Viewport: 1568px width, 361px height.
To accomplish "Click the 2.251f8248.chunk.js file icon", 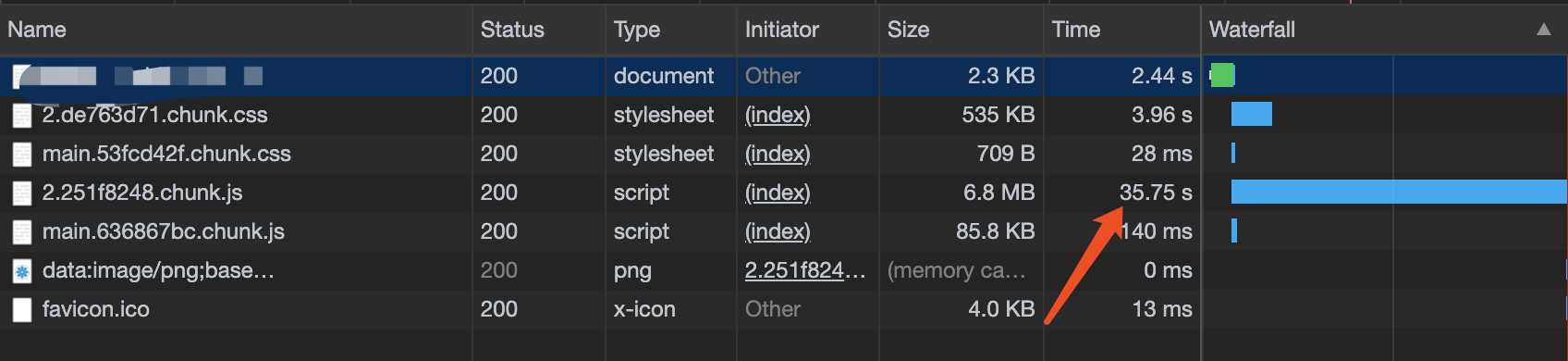I will [x=22, y=193].
